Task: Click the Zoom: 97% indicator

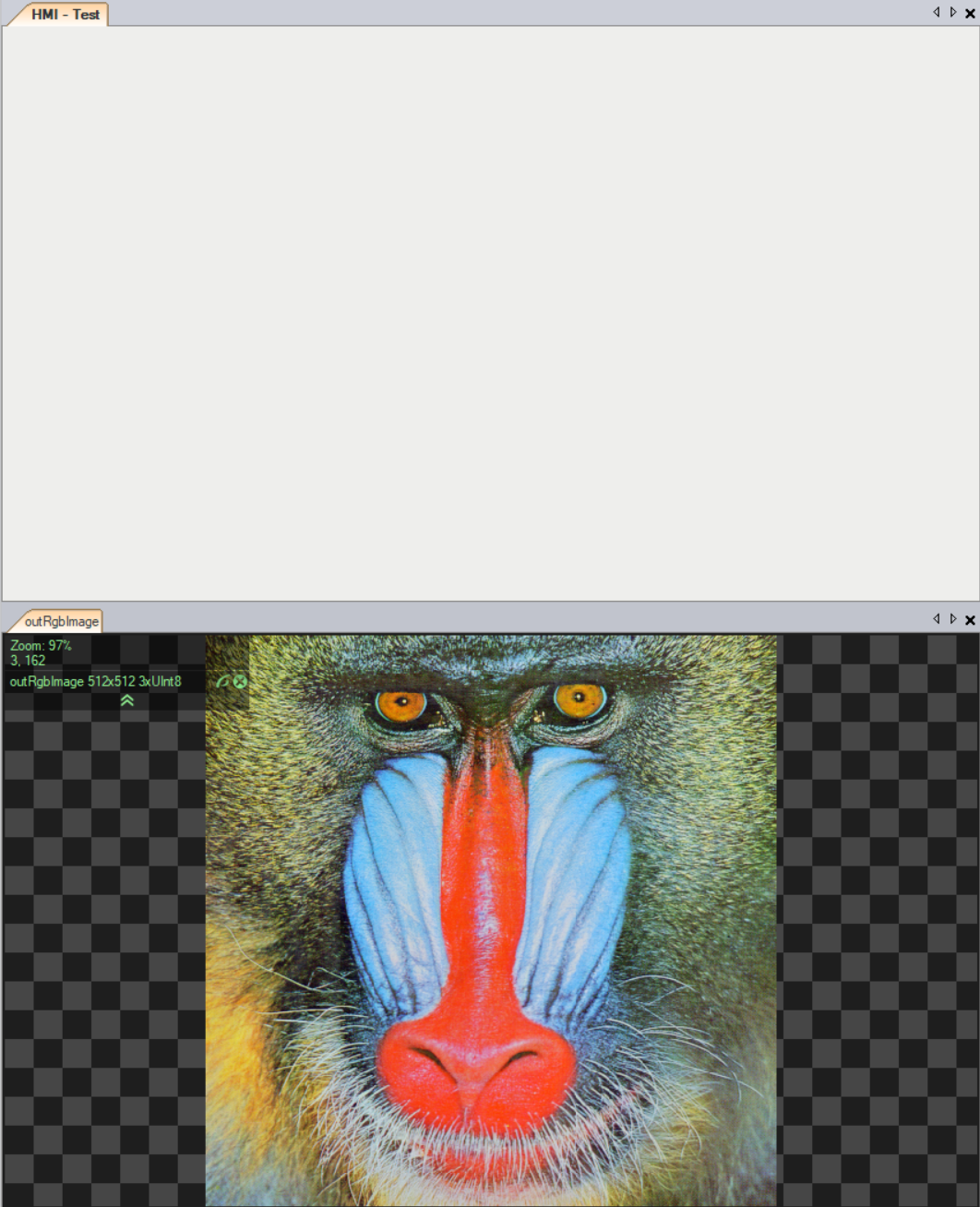Action: [41, 645]
